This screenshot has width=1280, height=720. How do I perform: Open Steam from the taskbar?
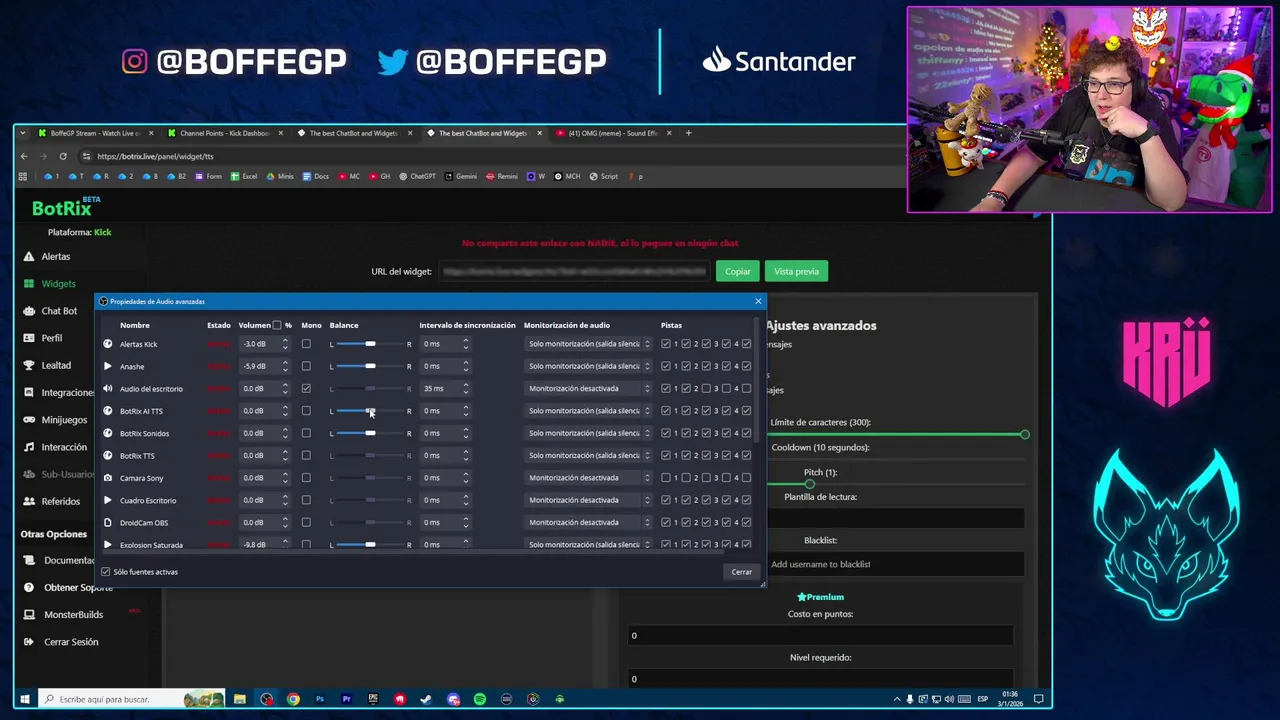[x=426, y=699]
